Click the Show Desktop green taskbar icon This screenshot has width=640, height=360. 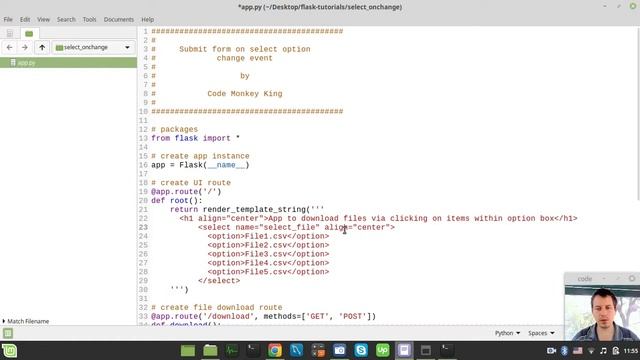(188, 351)
